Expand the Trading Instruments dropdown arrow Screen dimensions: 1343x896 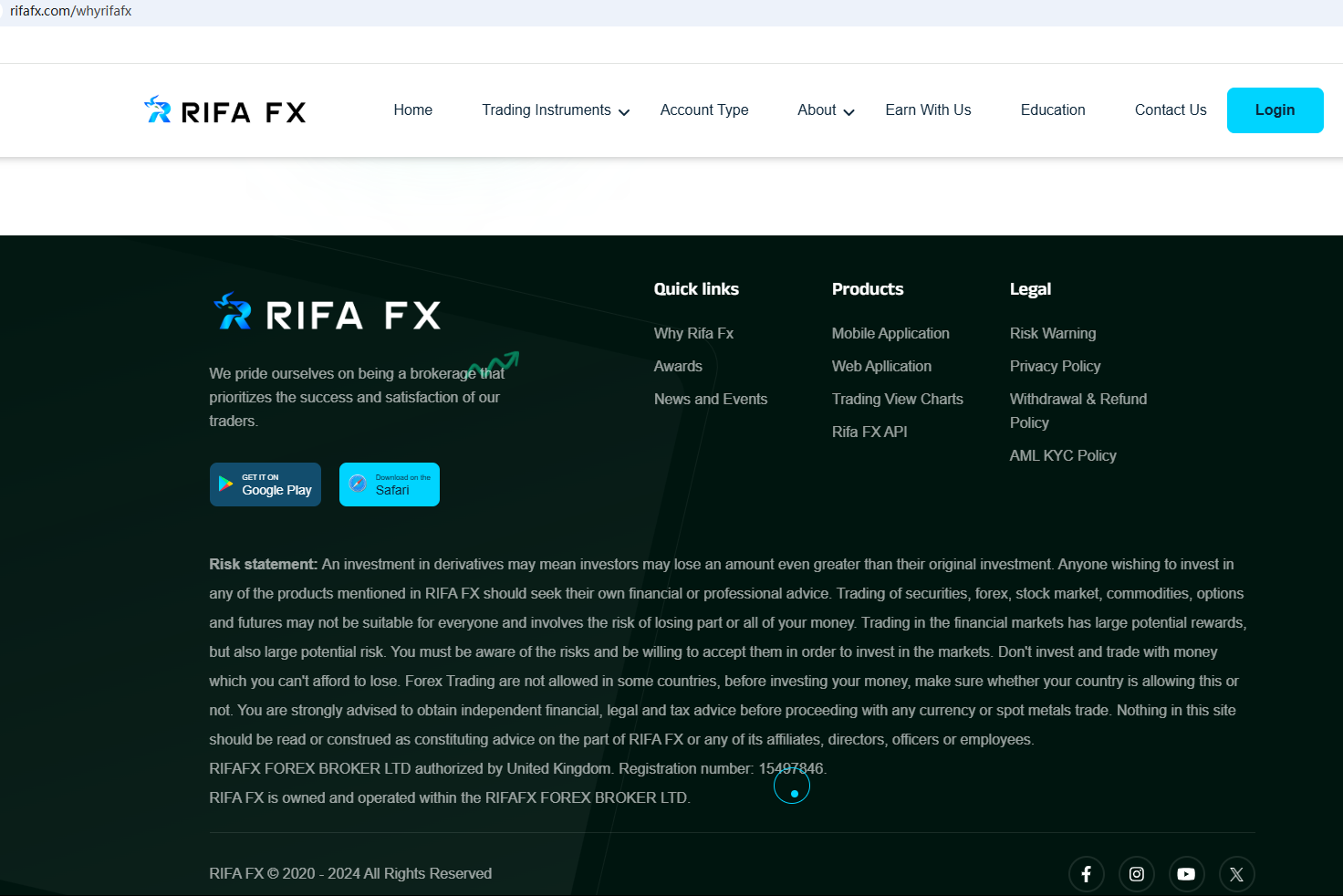coord(624,112)
